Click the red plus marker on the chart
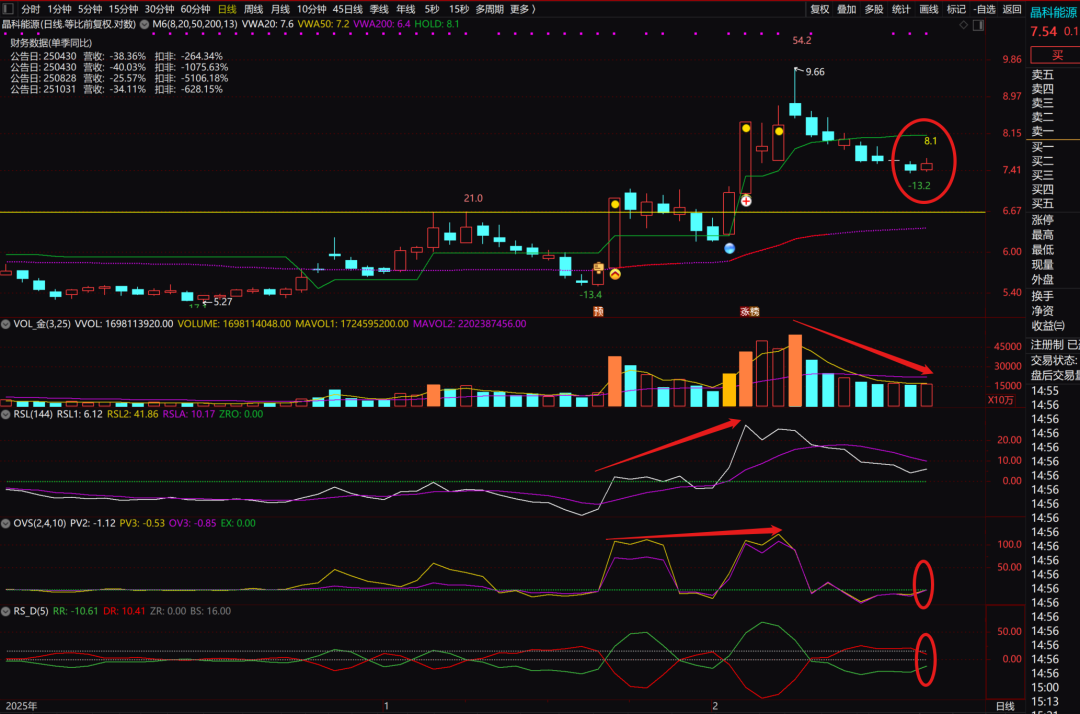1080x714 pixels. (x=746, y=201)
